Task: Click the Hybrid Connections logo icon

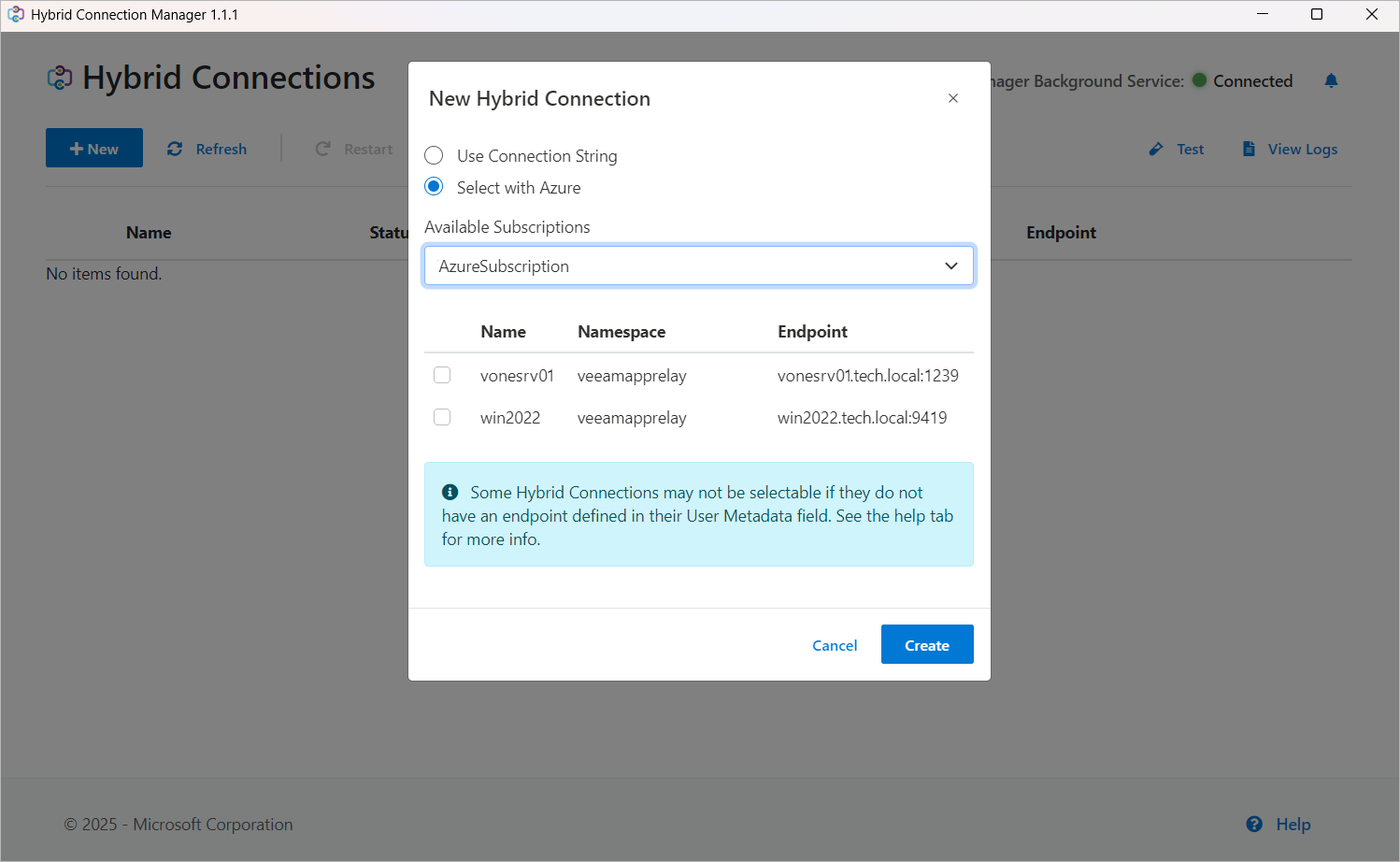Action: tap(60, 78)
